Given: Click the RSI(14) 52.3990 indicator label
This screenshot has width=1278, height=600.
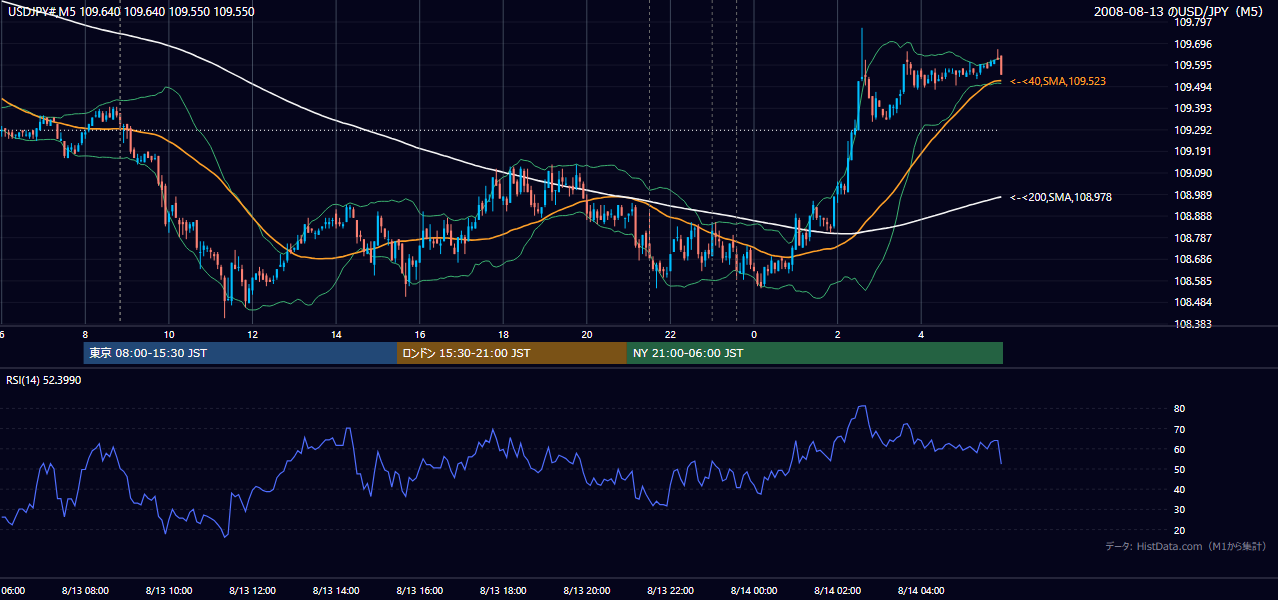Looking at the screenshot, I should 44,380.
